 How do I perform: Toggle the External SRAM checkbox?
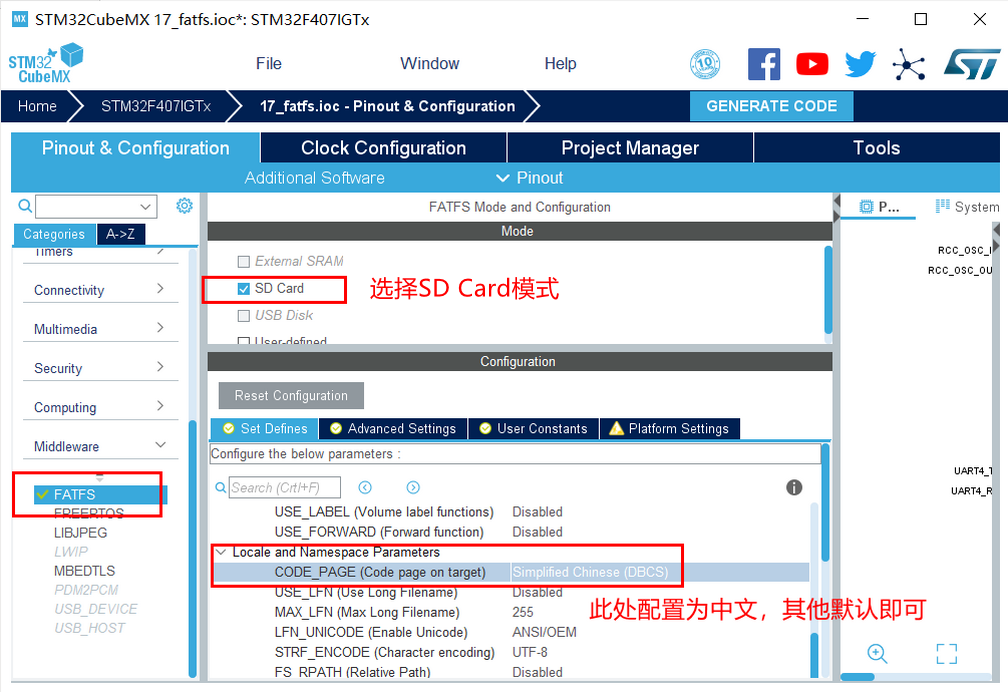(244, 261)
